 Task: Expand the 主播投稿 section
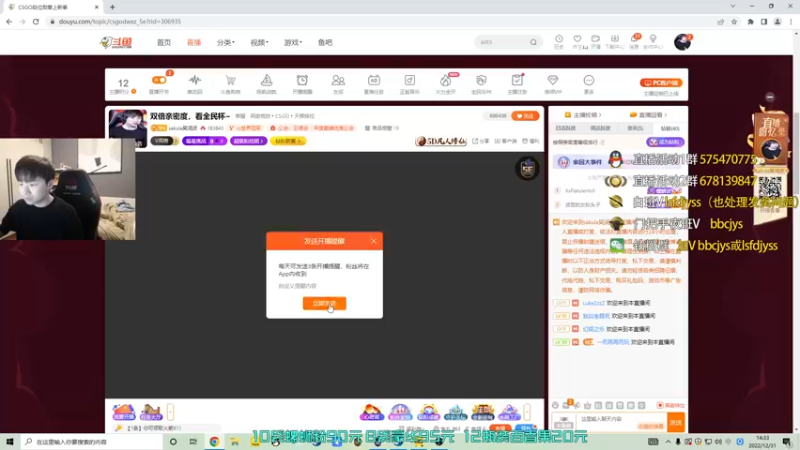point(583,115)
